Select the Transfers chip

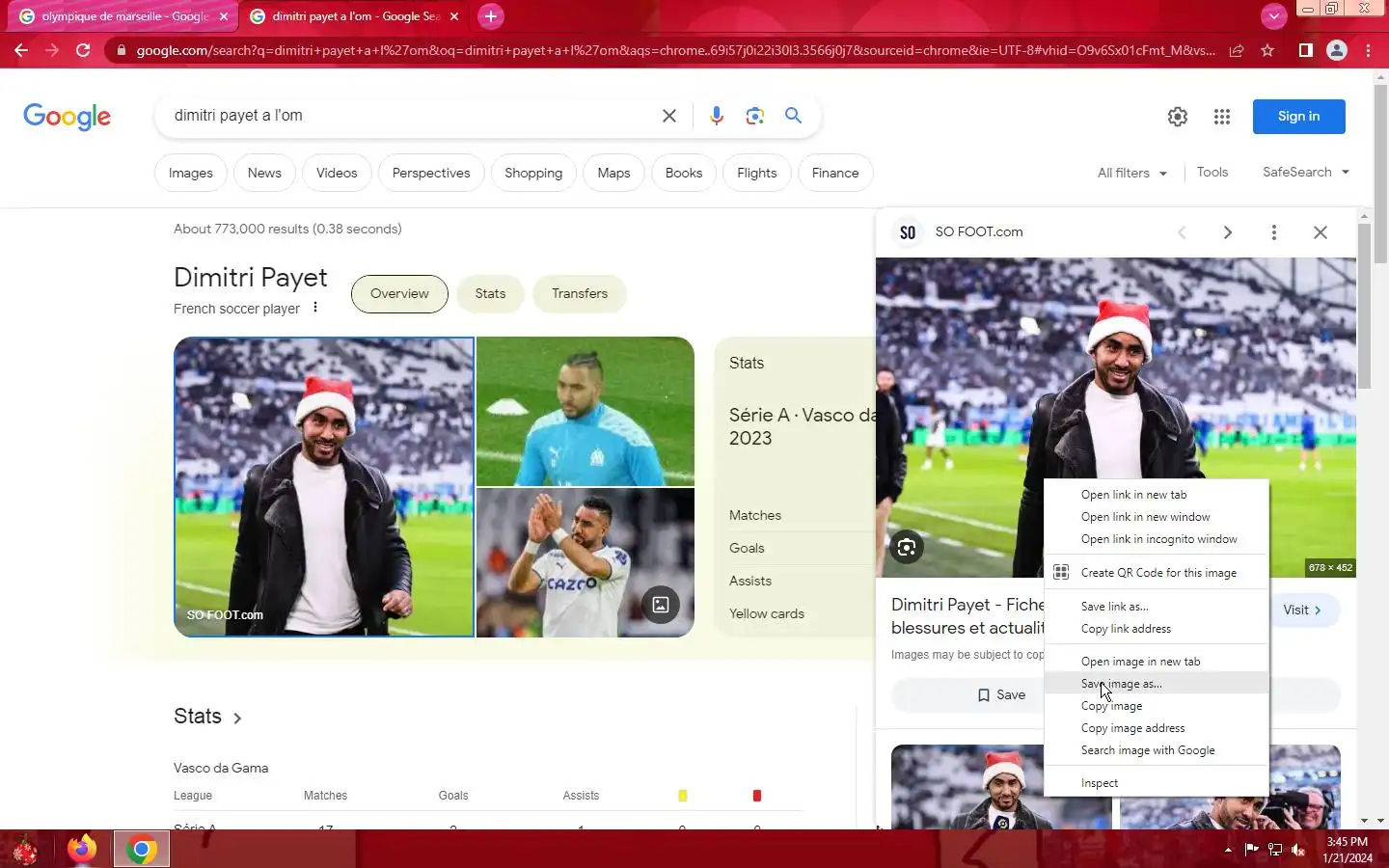580,294
